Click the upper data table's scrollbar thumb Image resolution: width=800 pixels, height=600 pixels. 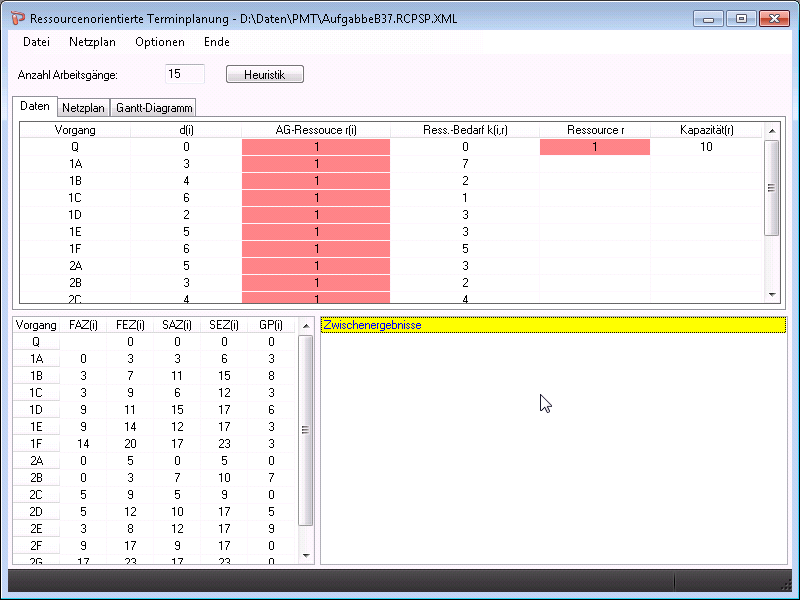click(x=771, y=188)
